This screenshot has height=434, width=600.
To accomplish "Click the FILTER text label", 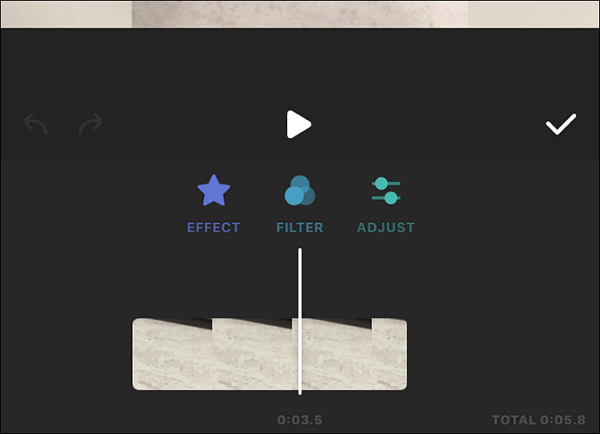I will tap(300, 228).
